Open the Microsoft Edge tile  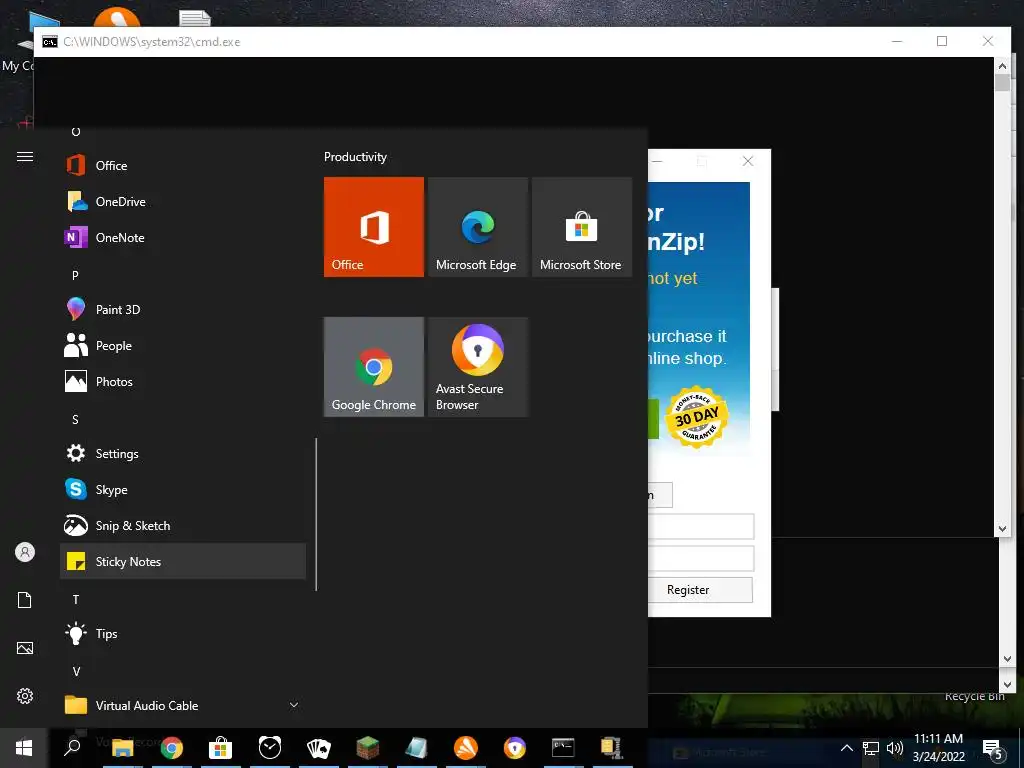pos(477,227)
